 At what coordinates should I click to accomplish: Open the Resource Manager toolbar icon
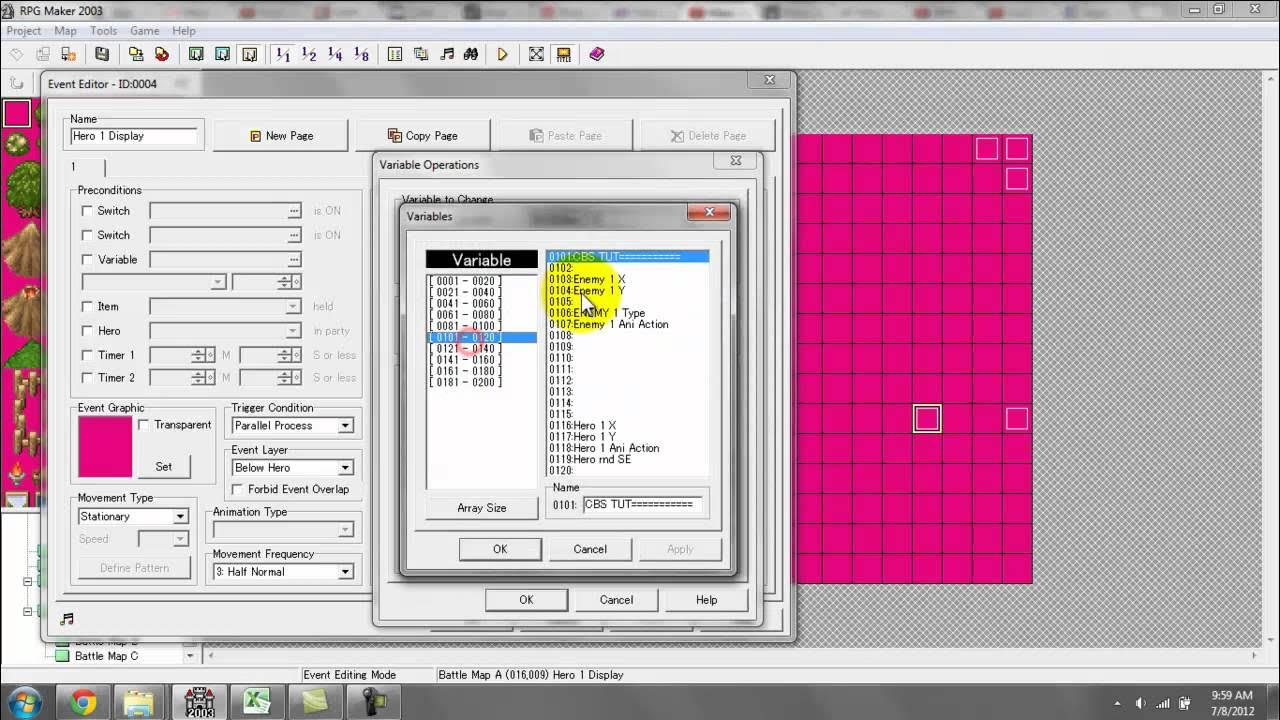pos(421,54)
